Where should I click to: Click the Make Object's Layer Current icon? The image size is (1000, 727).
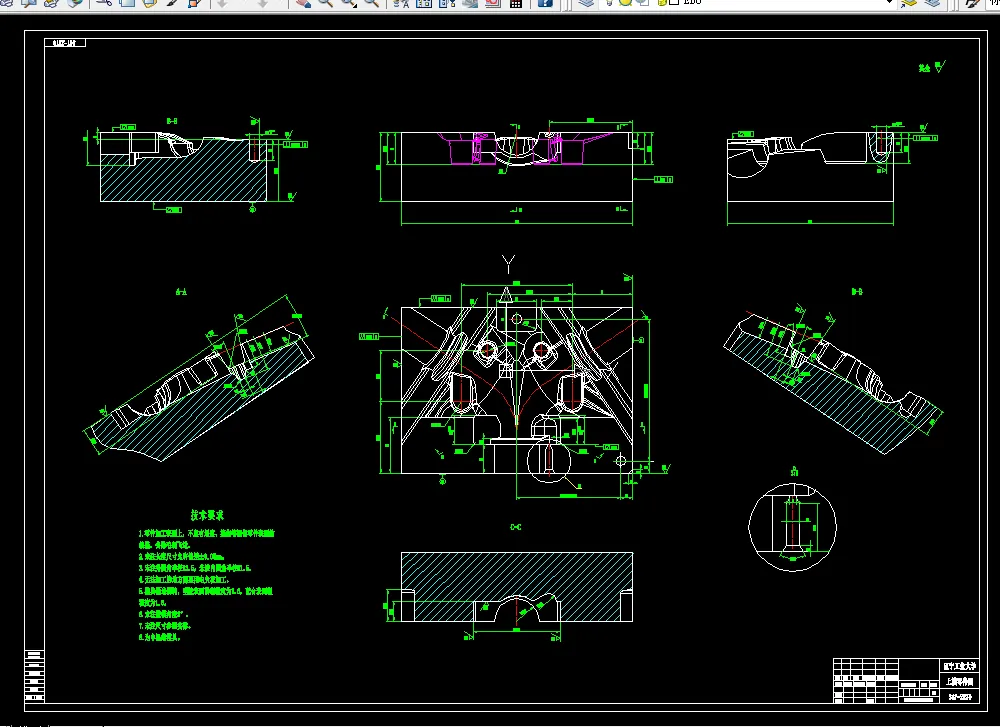tap(909, 3)
